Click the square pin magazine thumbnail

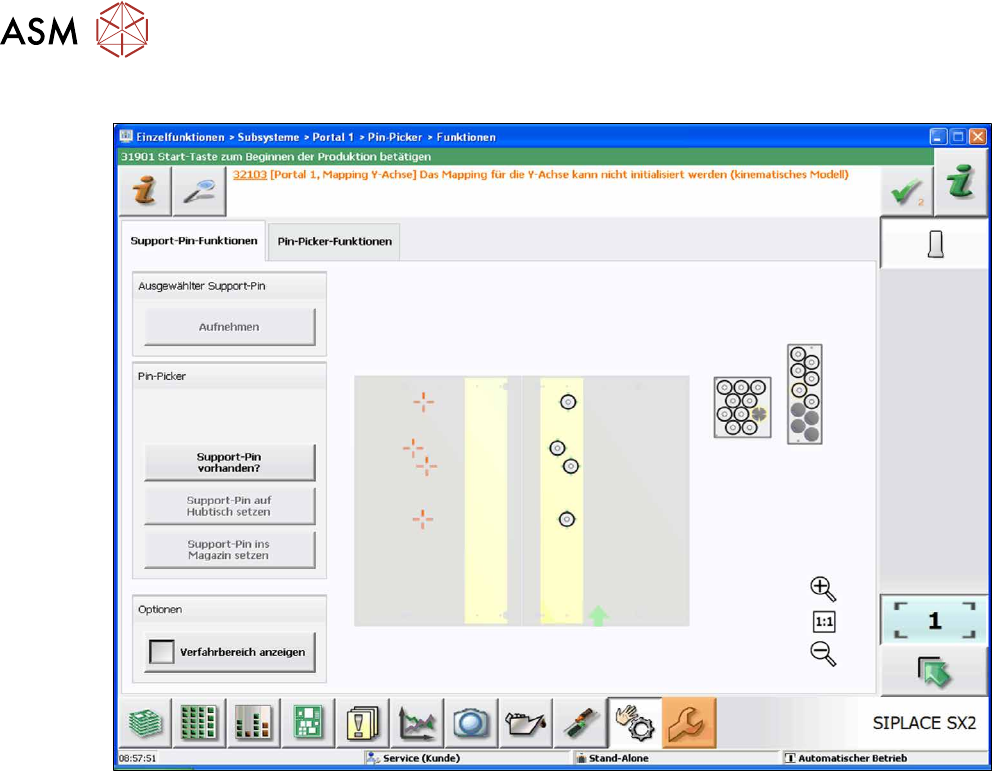click(743, 407)
